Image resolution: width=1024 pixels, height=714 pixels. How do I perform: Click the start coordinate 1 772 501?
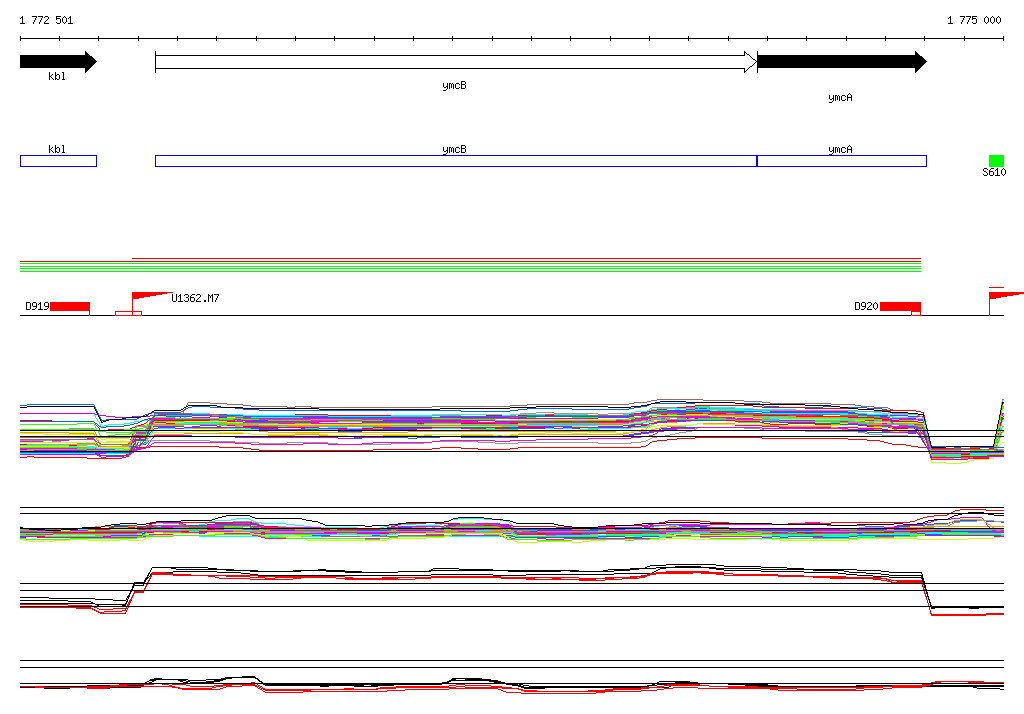tap(46, 20)
